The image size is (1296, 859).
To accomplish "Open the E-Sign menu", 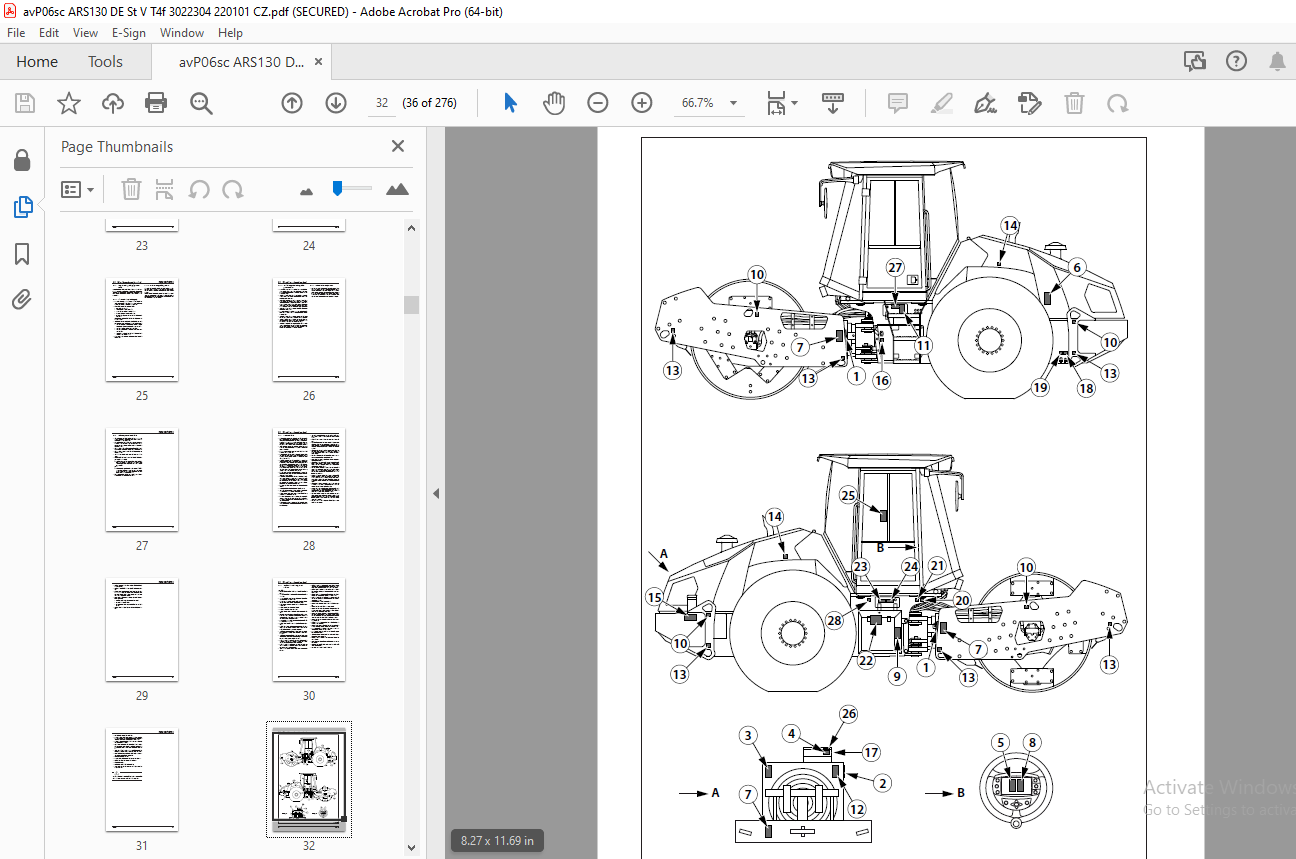I will pos(129,33).
